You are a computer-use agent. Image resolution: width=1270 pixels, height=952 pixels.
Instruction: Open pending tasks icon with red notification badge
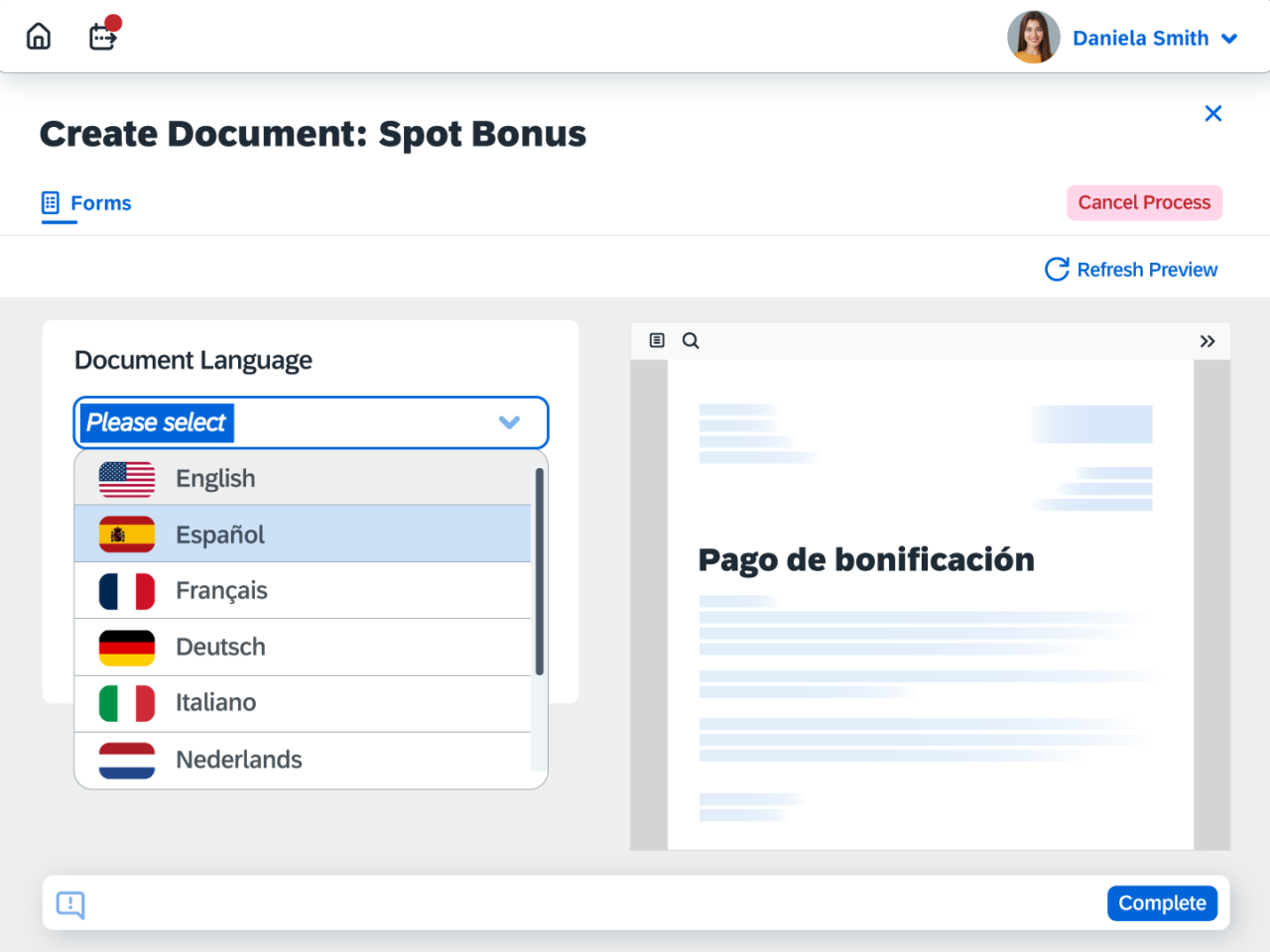click(x=102, y=37)
